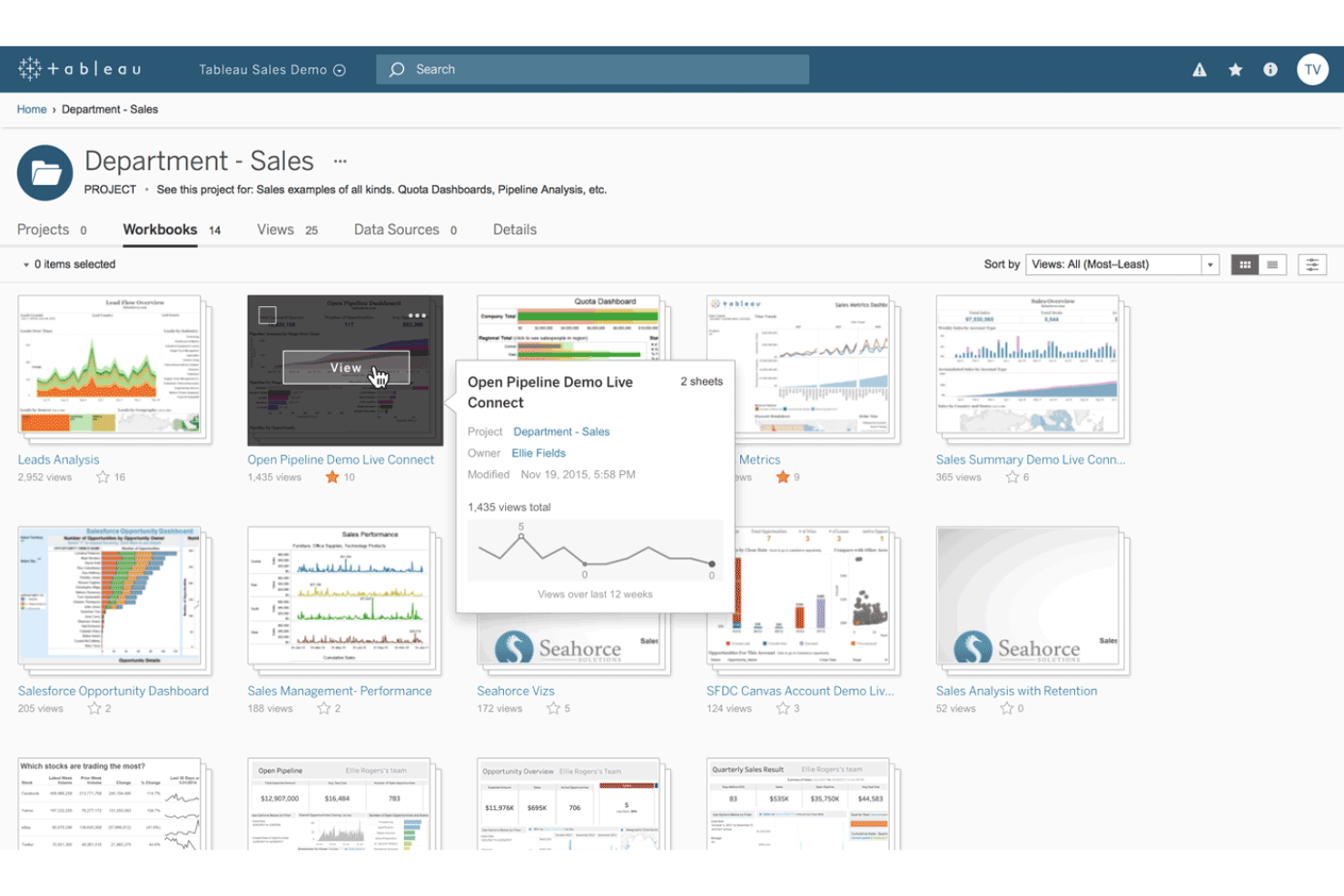
Task: Star the Seahorce Vizs workbook
Action: [x=553, y=708]
